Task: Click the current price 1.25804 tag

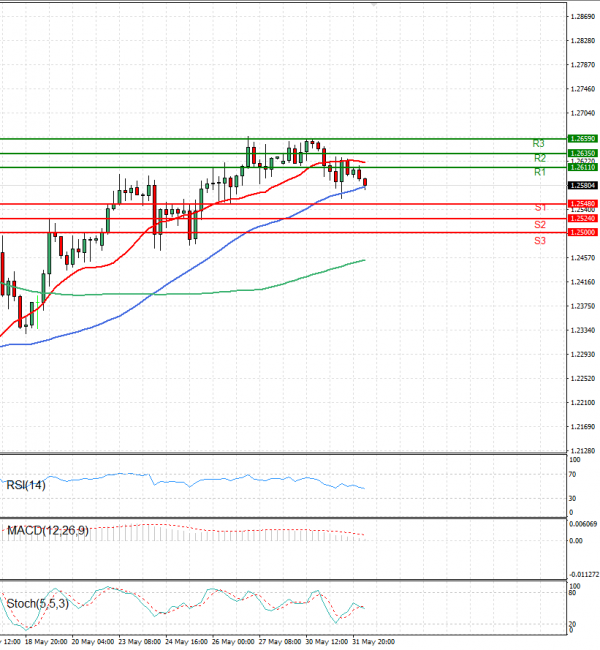Action: click(x=582, y=185)
